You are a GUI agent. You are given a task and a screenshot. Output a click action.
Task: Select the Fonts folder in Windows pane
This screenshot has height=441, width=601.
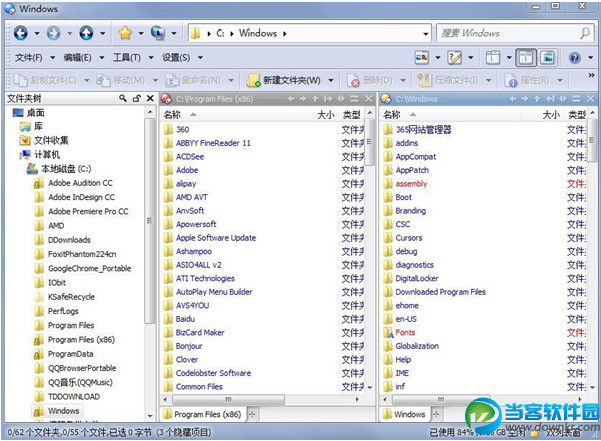coord(405,332)
